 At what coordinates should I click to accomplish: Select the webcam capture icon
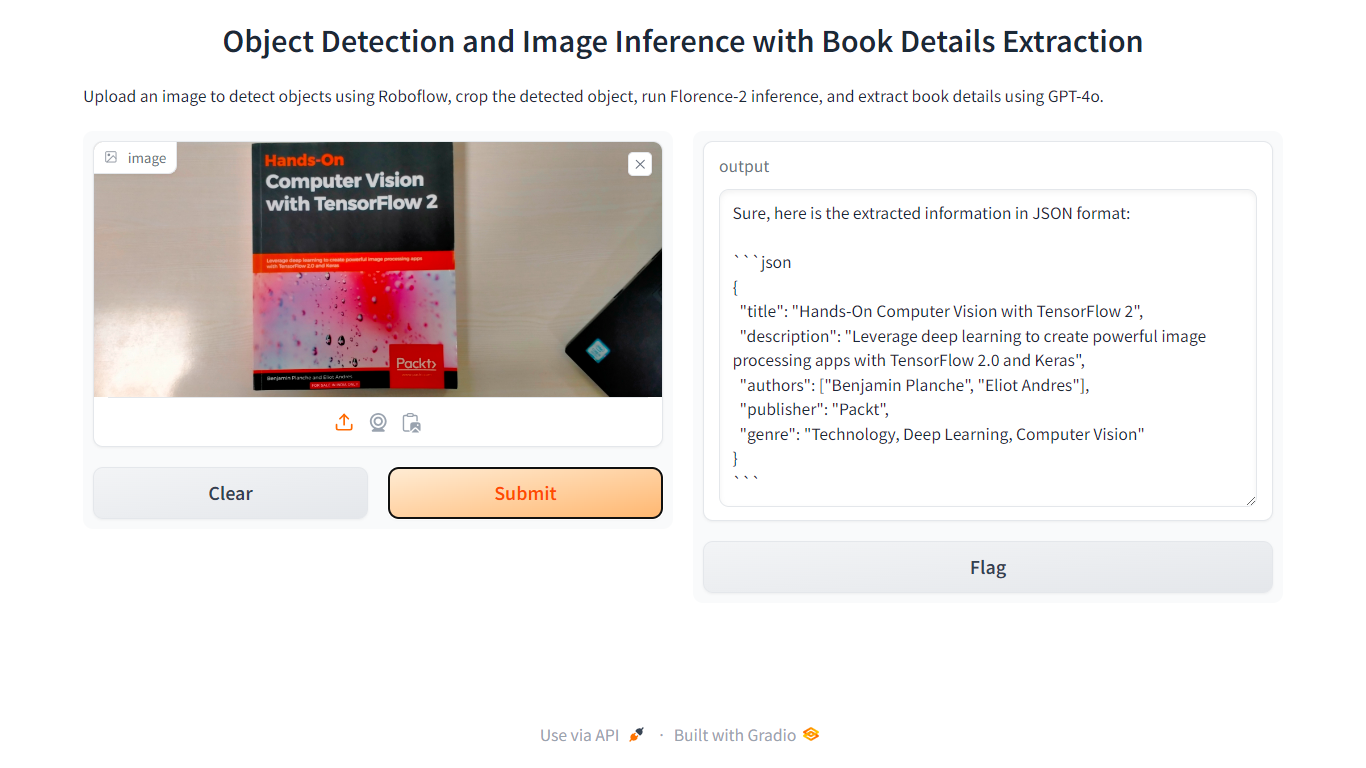pos(378,423)
